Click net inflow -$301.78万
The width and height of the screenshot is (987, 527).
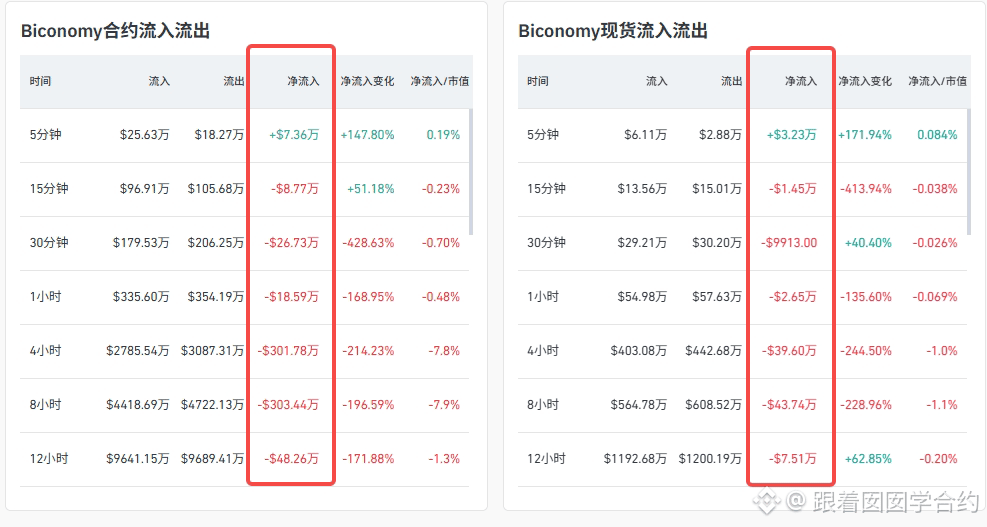click(x=288, y=351)
